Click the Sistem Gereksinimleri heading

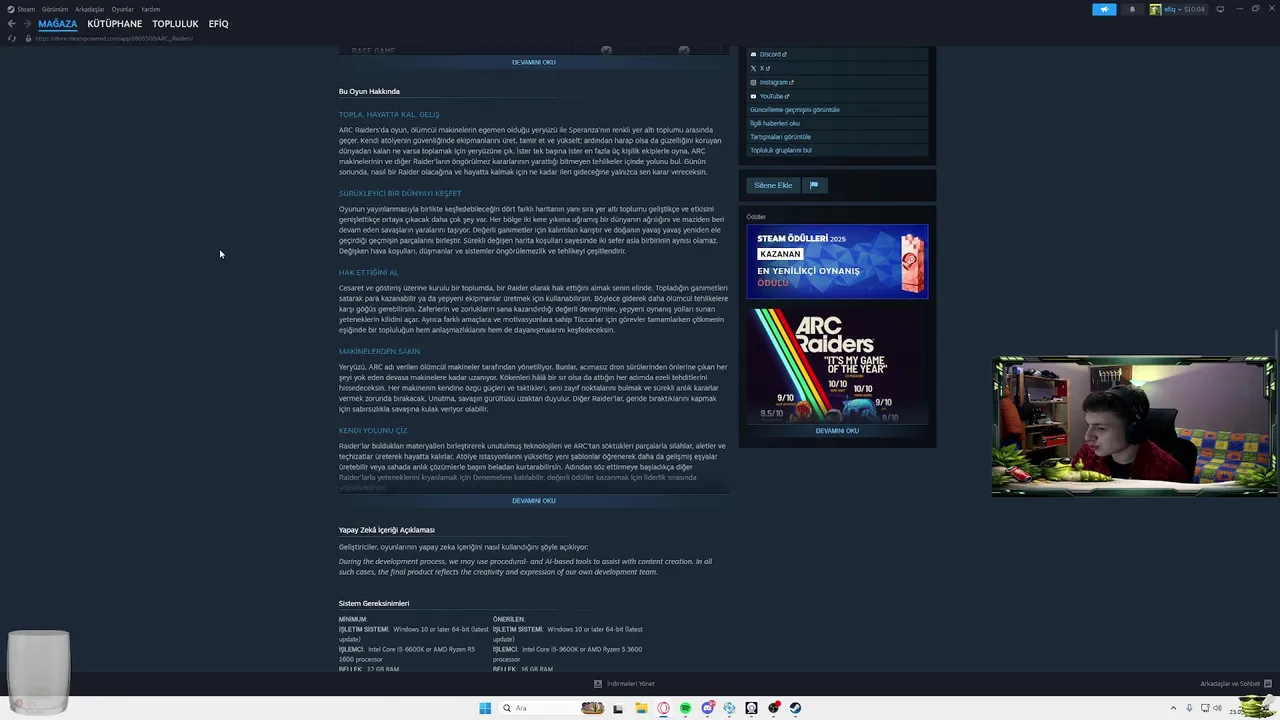374,603
